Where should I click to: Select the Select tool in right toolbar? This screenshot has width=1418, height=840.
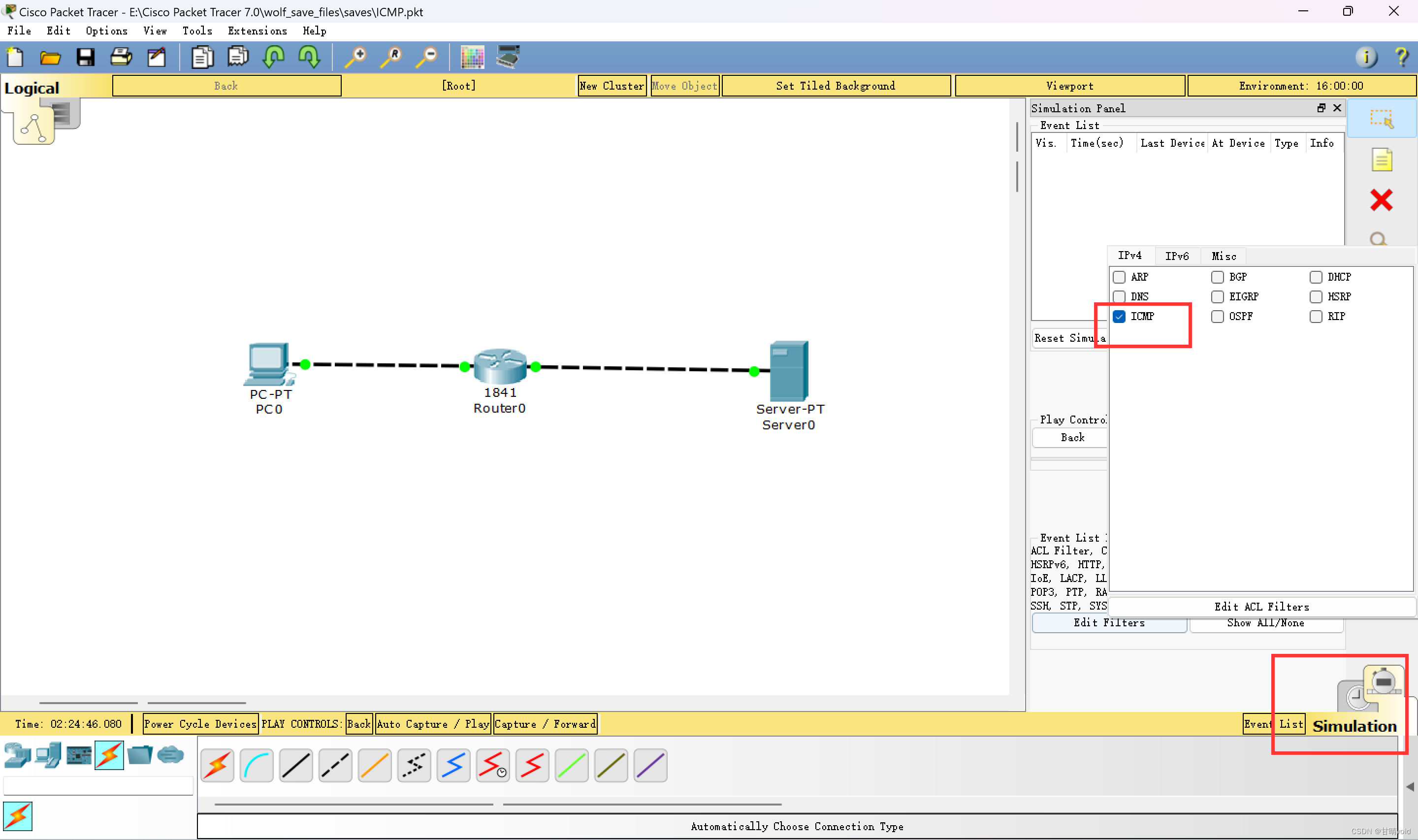[1381, 119]
